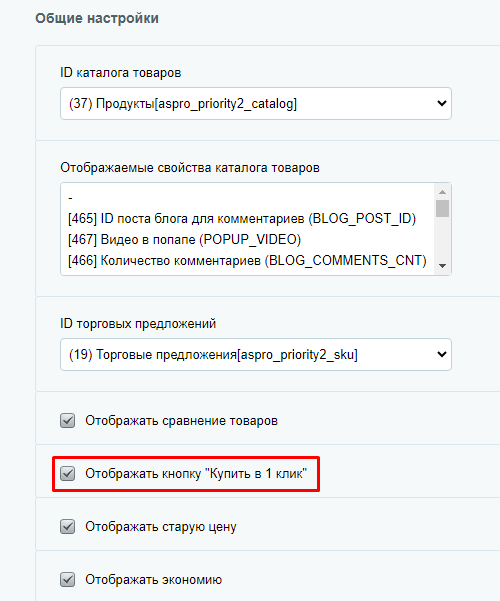This screenshot has height=601, width=500.
Task: Disable Отображать экономию checkbox
Action: pos(67,580)
